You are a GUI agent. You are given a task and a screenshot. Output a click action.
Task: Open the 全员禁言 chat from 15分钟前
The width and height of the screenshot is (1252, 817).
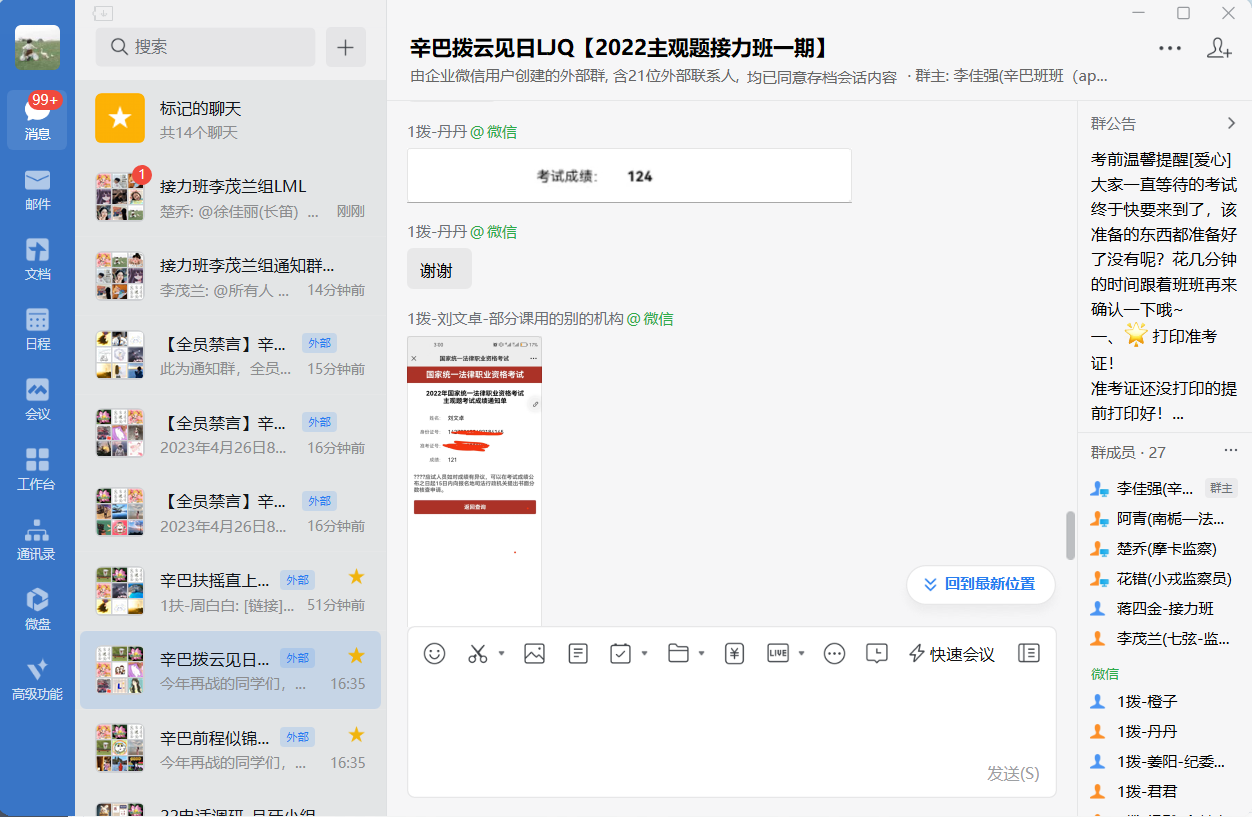point(230,355)
